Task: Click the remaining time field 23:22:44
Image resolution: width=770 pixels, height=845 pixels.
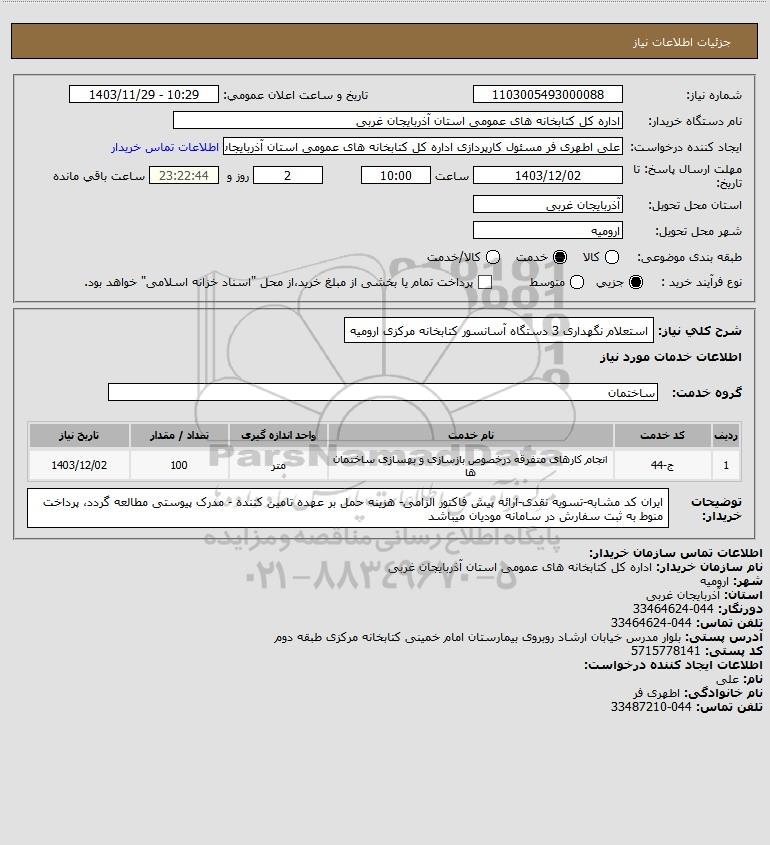Action: coord(184,176)
